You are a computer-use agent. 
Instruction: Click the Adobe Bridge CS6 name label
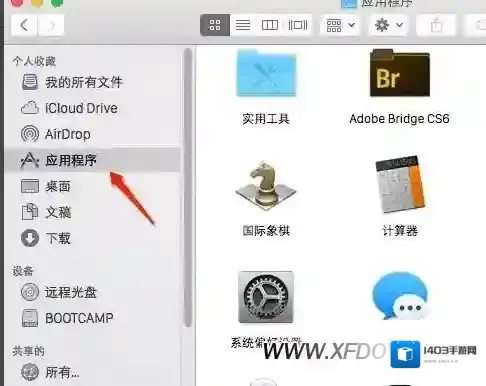[x=399, y=119]
